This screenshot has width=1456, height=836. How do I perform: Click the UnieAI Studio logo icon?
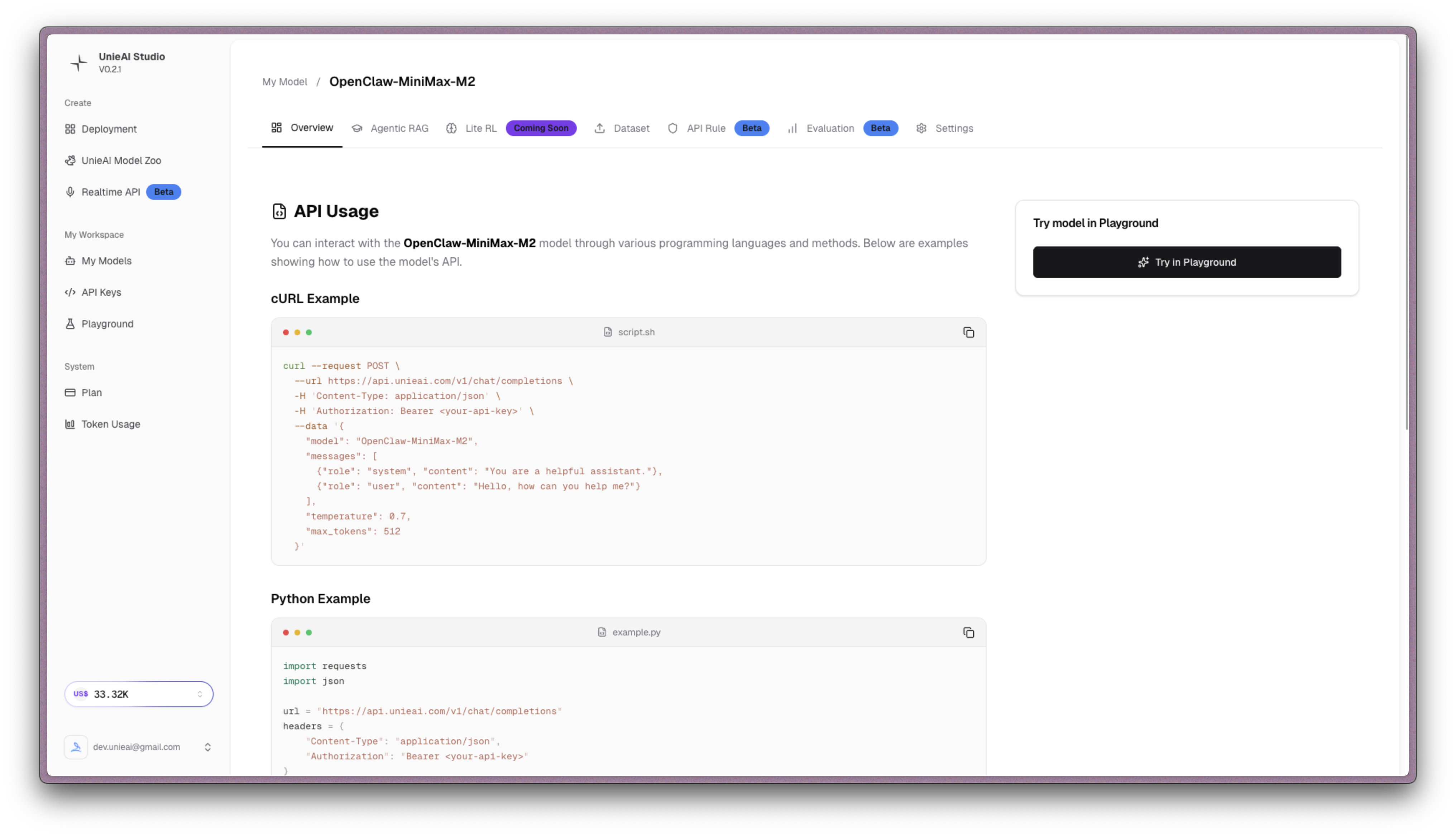point(79,63)
